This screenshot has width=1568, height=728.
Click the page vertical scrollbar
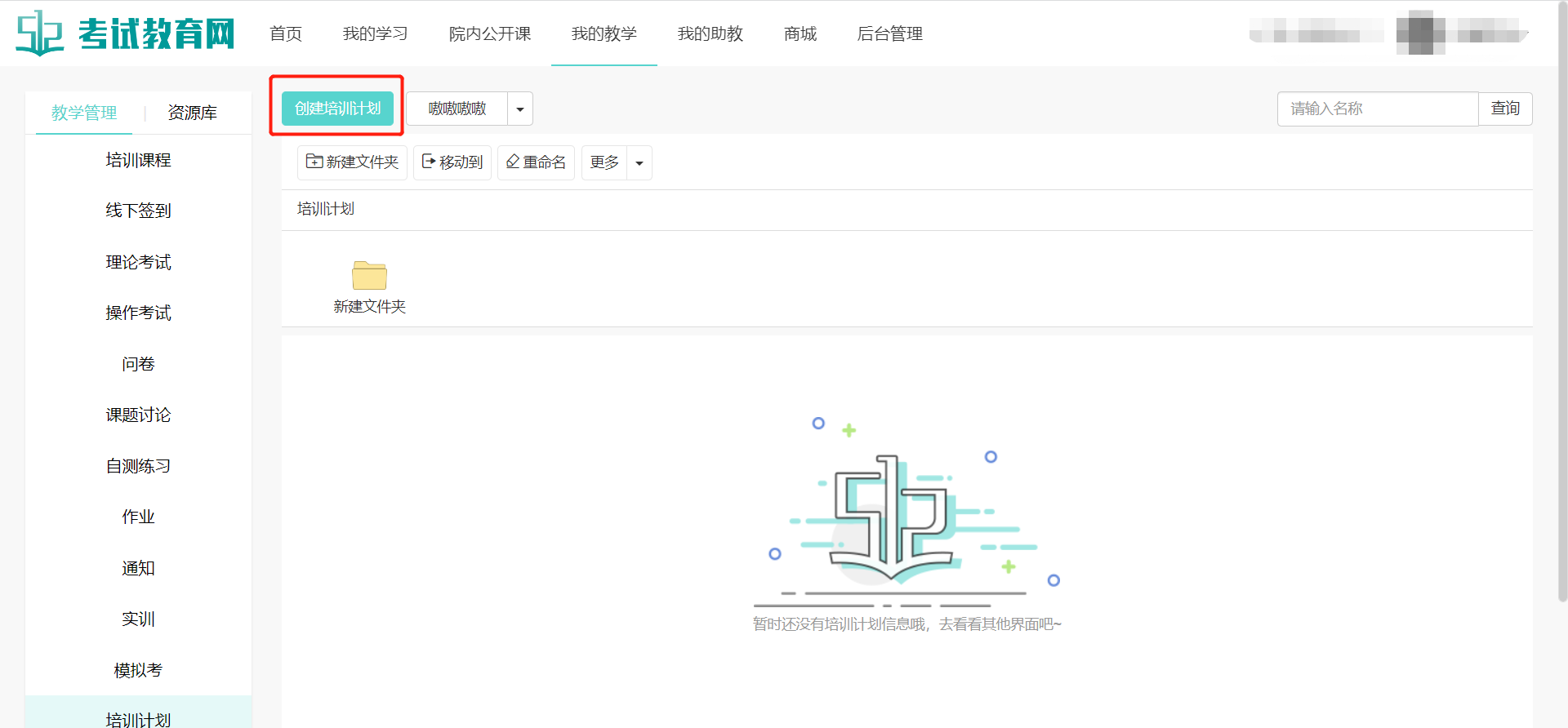(x=1562, y=302)
